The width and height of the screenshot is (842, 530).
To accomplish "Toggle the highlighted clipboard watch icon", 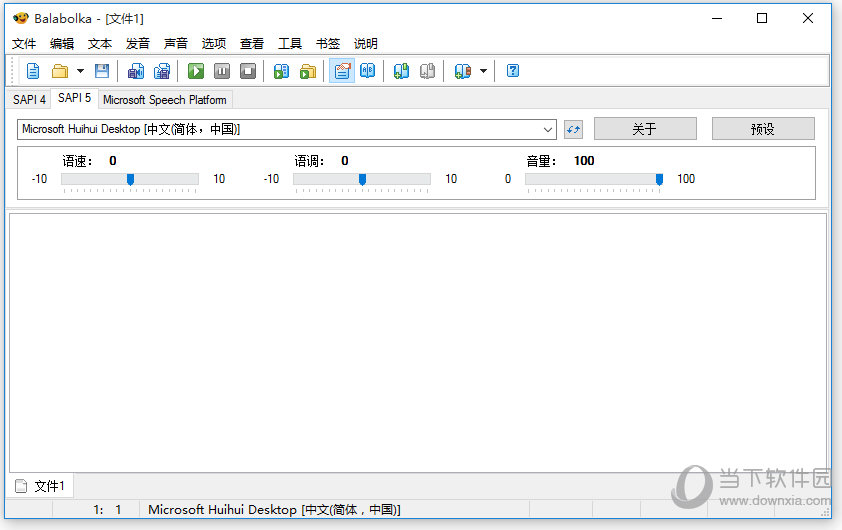I will 342,71.
